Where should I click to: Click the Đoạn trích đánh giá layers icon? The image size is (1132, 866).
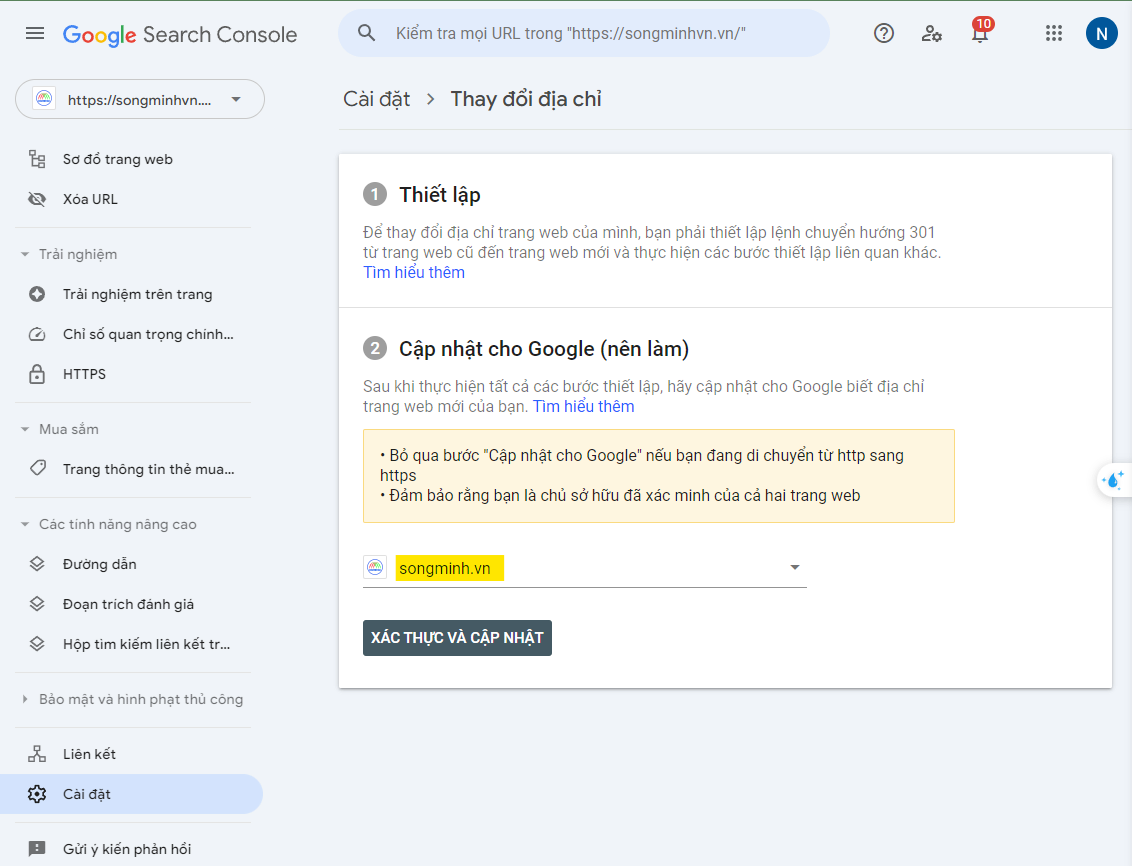pyautogui.click(x=37, y=604)
